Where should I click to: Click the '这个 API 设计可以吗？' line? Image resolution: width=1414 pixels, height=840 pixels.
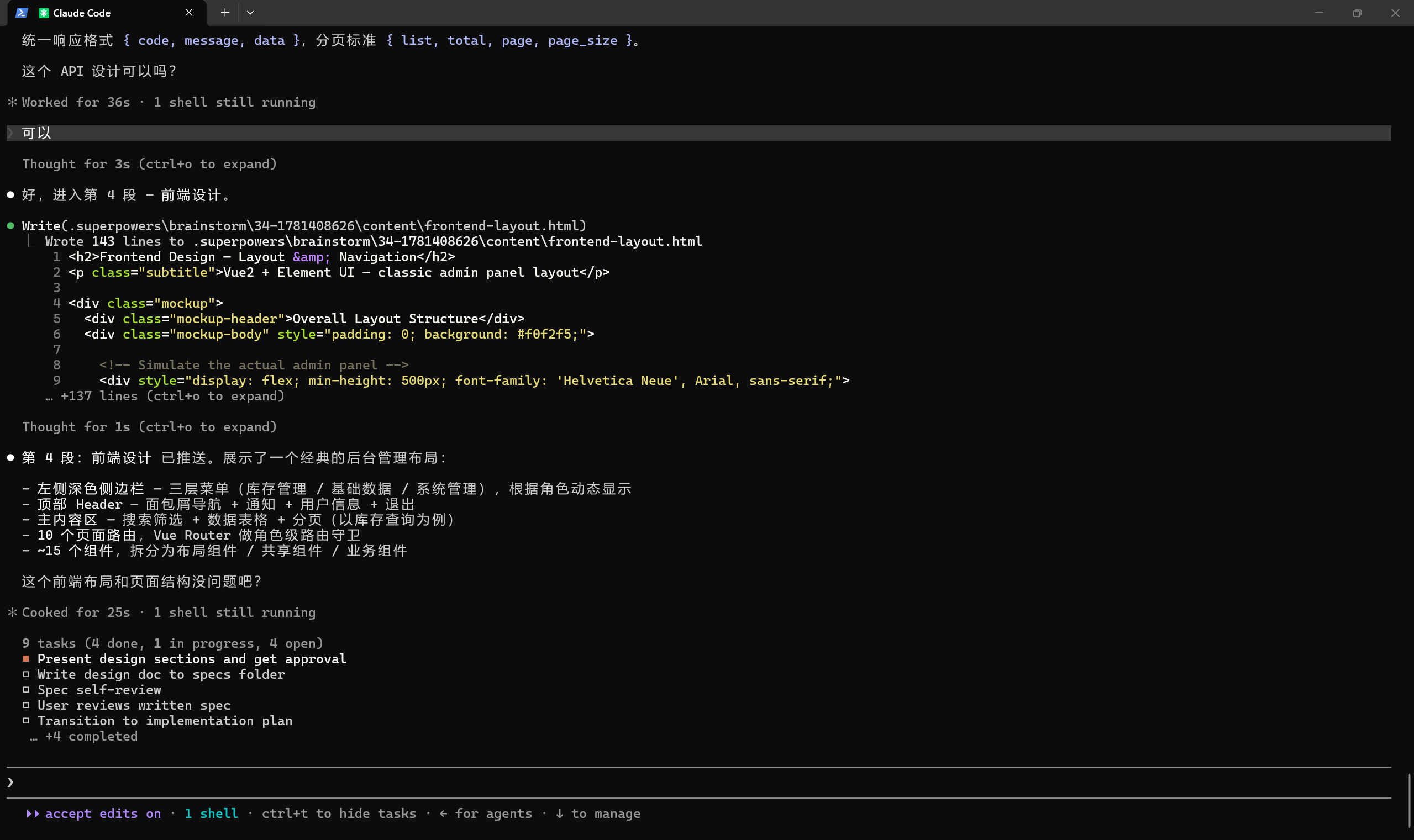click(x=99, y=71)
